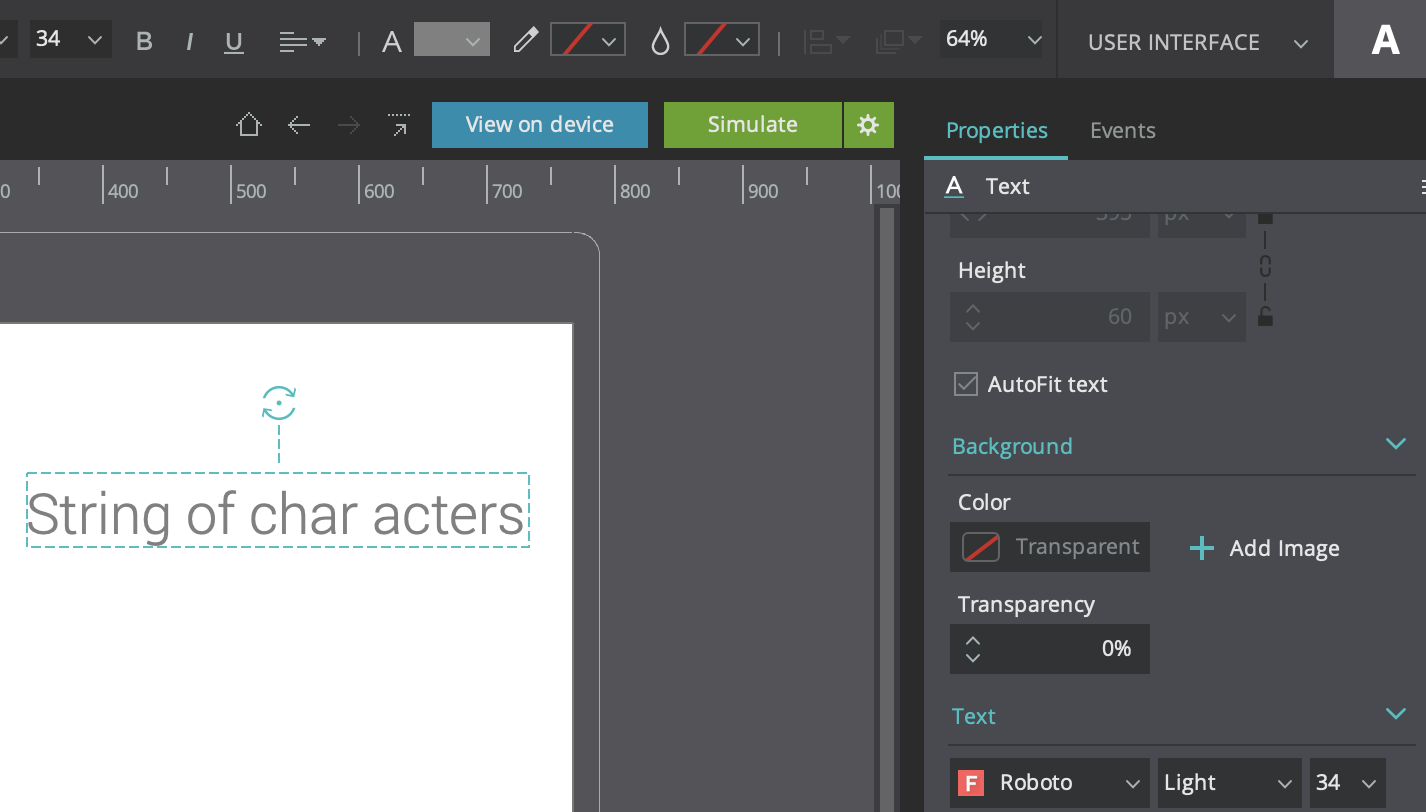Toggle bold formatting in the toolbar

(144, 41)
